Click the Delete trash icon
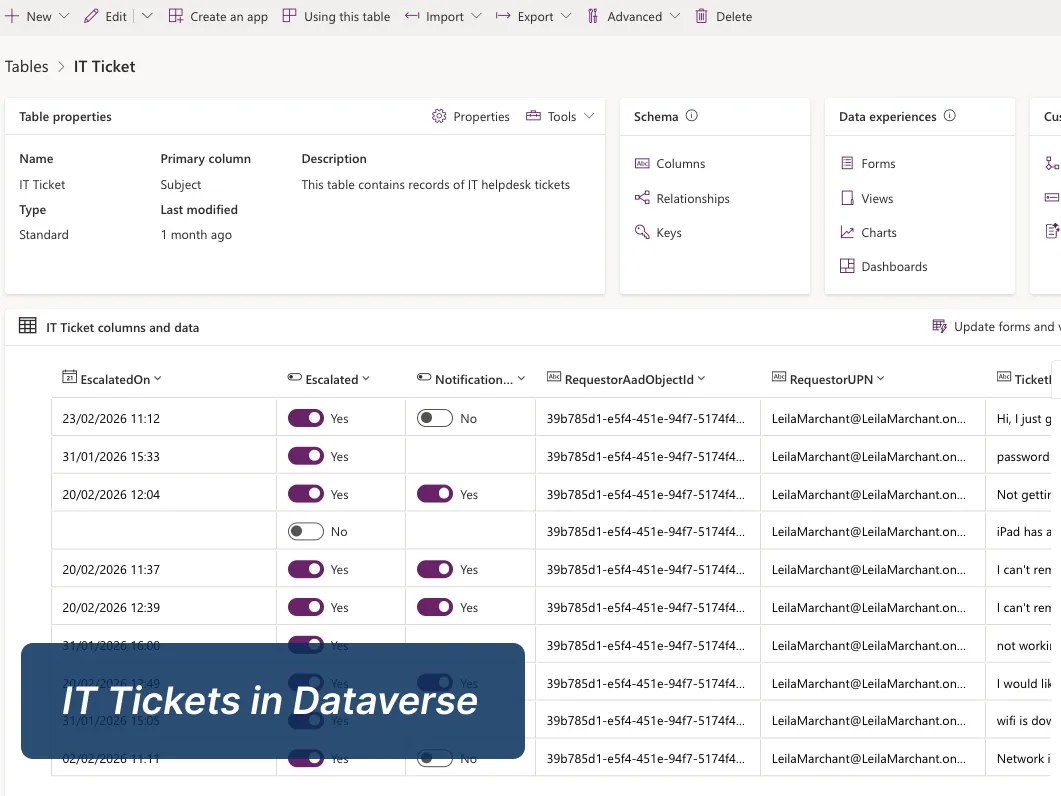1061x796 pixels. pyautogui.click(x=702, y=16)
